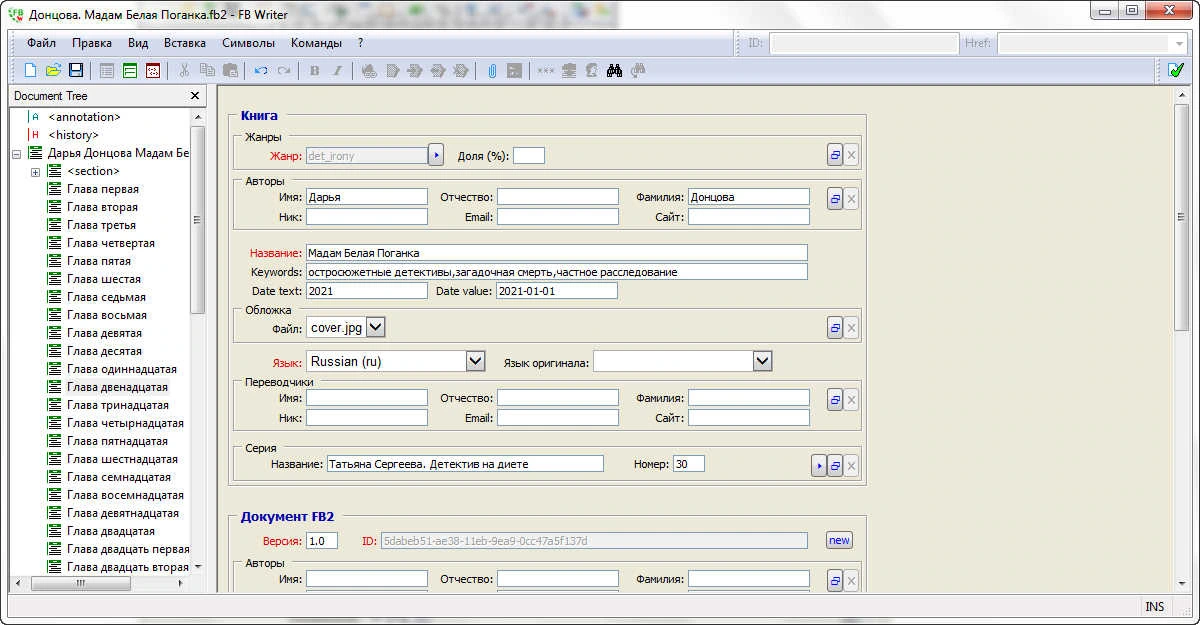Open the Язык Russian (ru) dropdown
Image resolution: width=1200 pixels, height=625 pixels.
(x=476, y=361)
